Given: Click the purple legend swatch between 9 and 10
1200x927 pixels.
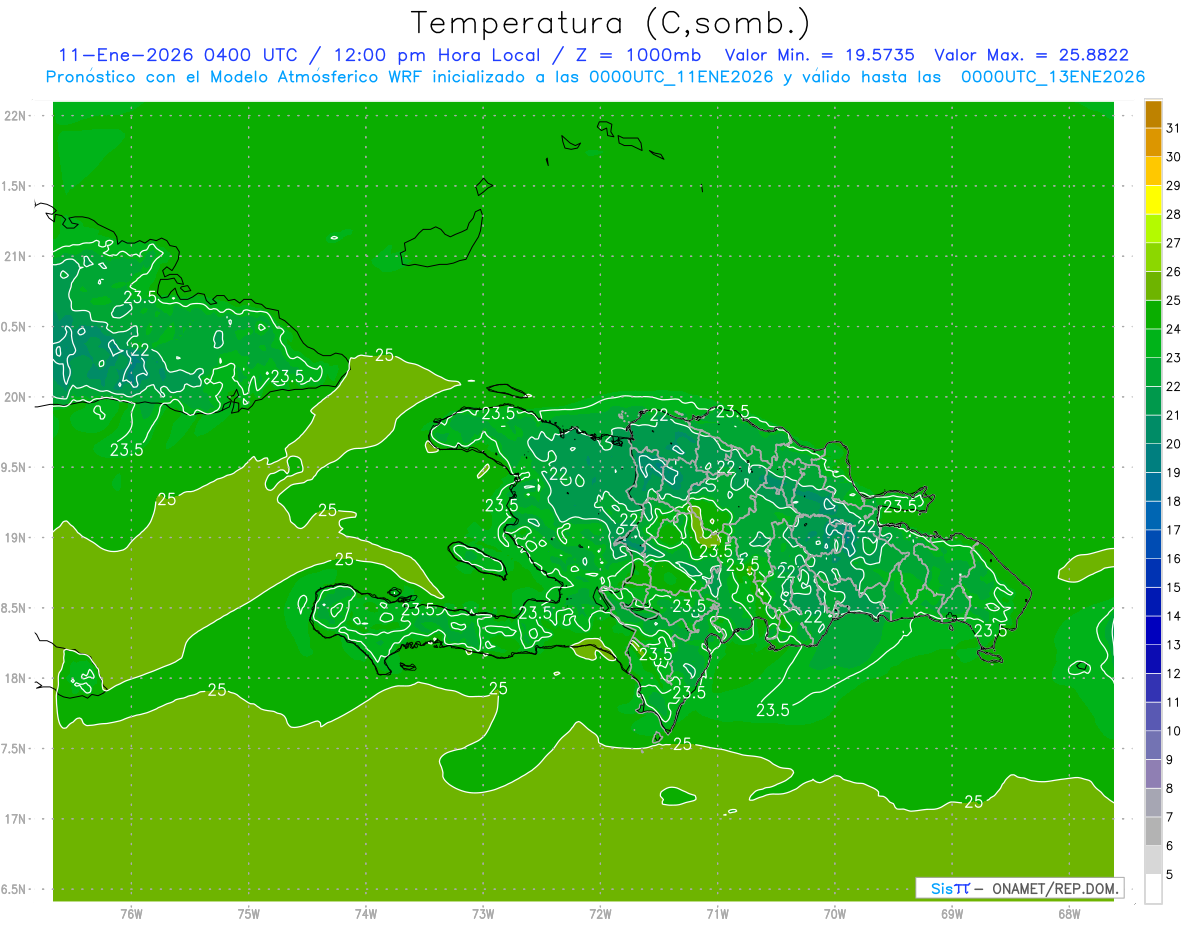Looking at the screenshot, I should (x=1153, y=745).
